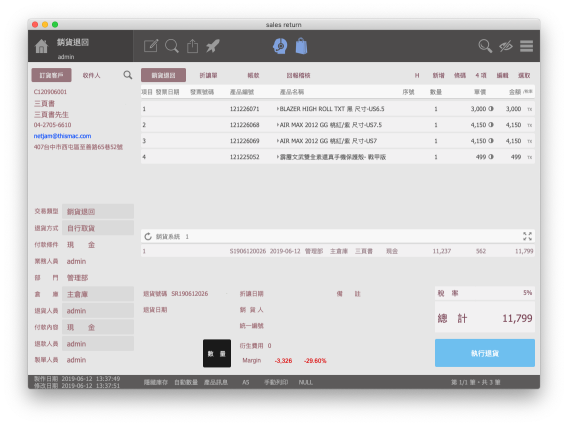Open the blue customer service headset icon
568x426 pixels.
[x=280, y=46]
